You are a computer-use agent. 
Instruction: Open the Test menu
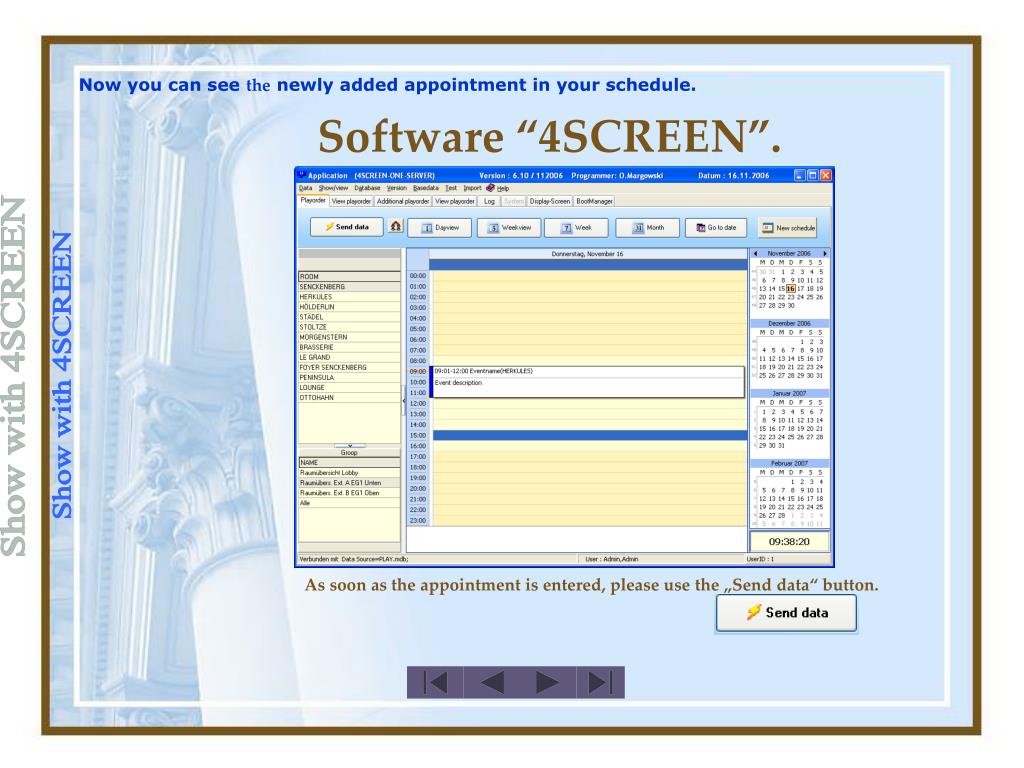click(451, 188)
